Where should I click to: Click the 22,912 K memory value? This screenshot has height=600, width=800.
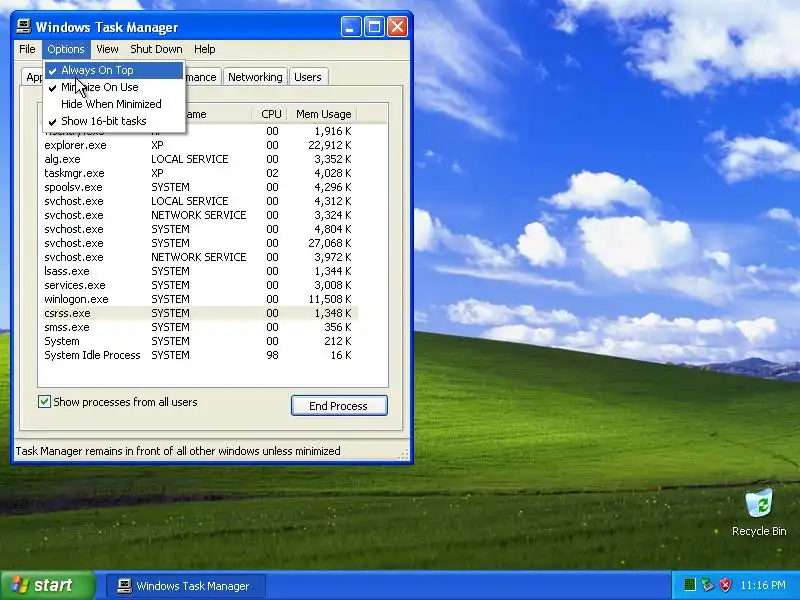pos(330,145)
